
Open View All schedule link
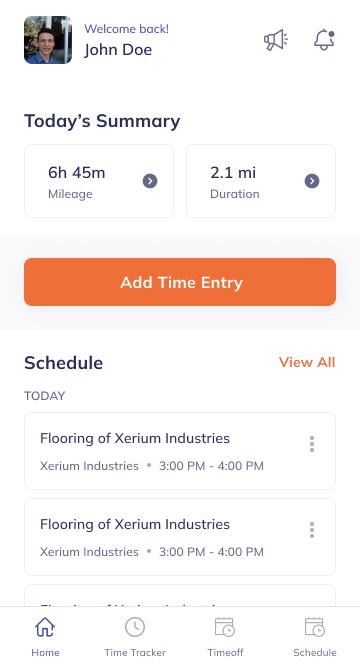pyautogui.click(x=307, y=362)
